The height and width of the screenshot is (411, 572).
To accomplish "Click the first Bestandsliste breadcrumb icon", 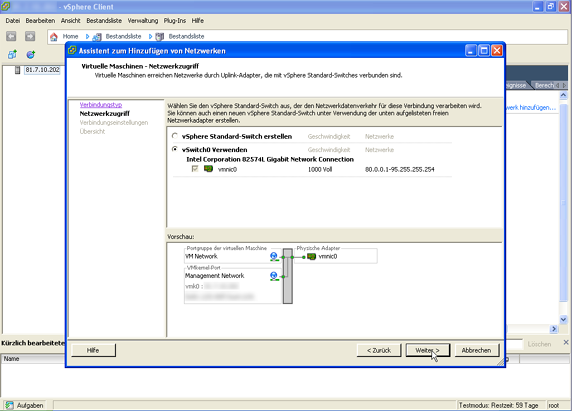I will pos(97,36).
